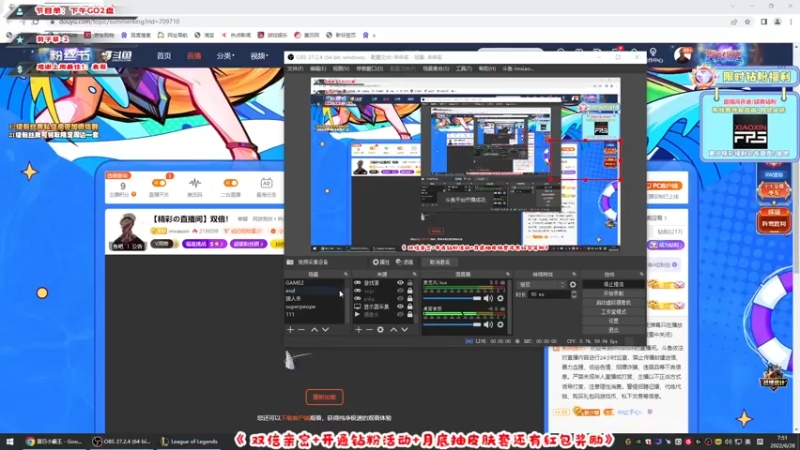Image resolution: width=800 pixels, height=450 pixels.
Task: Move the selected scene down in OBS
Action: pyautogui.click(x=326, y=330)
